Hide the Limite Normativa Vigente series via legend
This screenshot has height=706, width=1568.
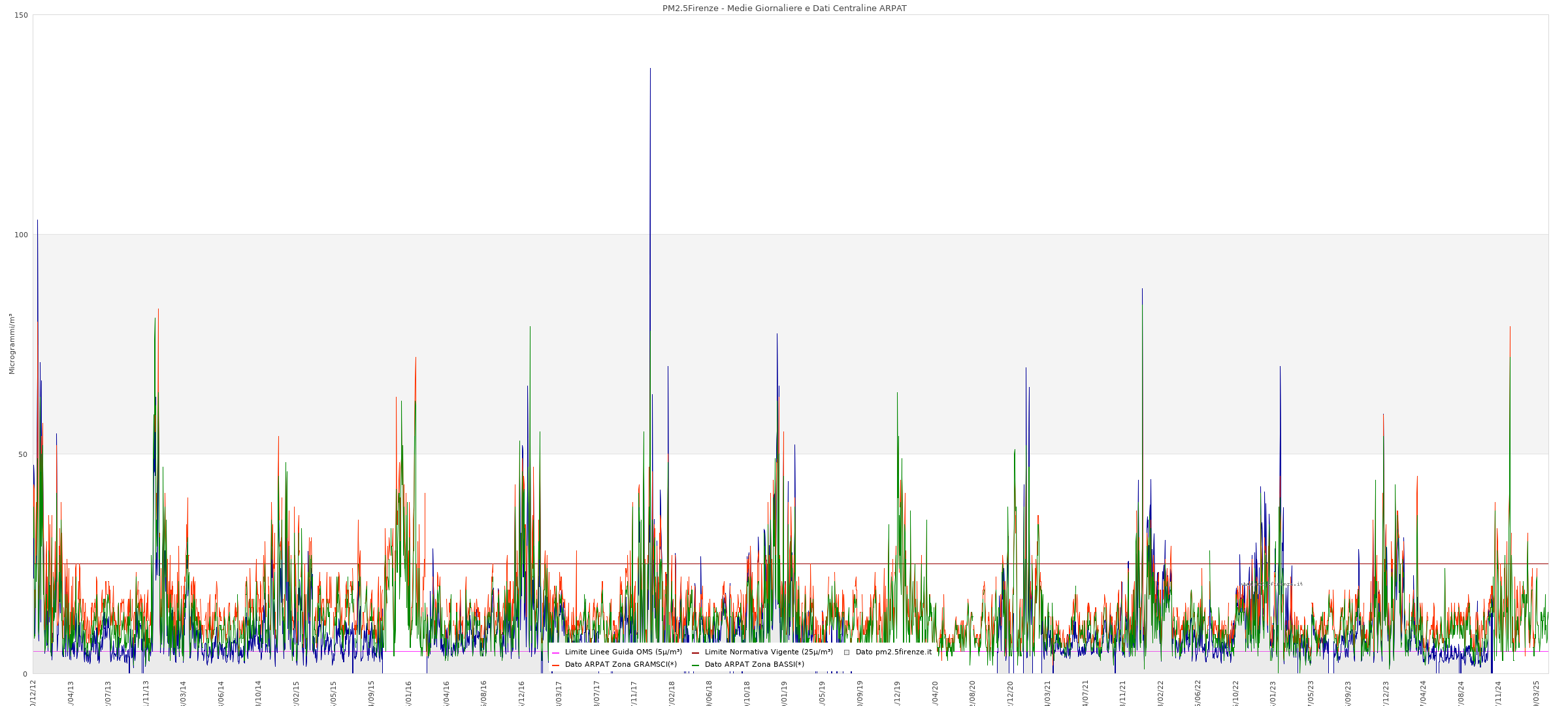coord(768,652)
